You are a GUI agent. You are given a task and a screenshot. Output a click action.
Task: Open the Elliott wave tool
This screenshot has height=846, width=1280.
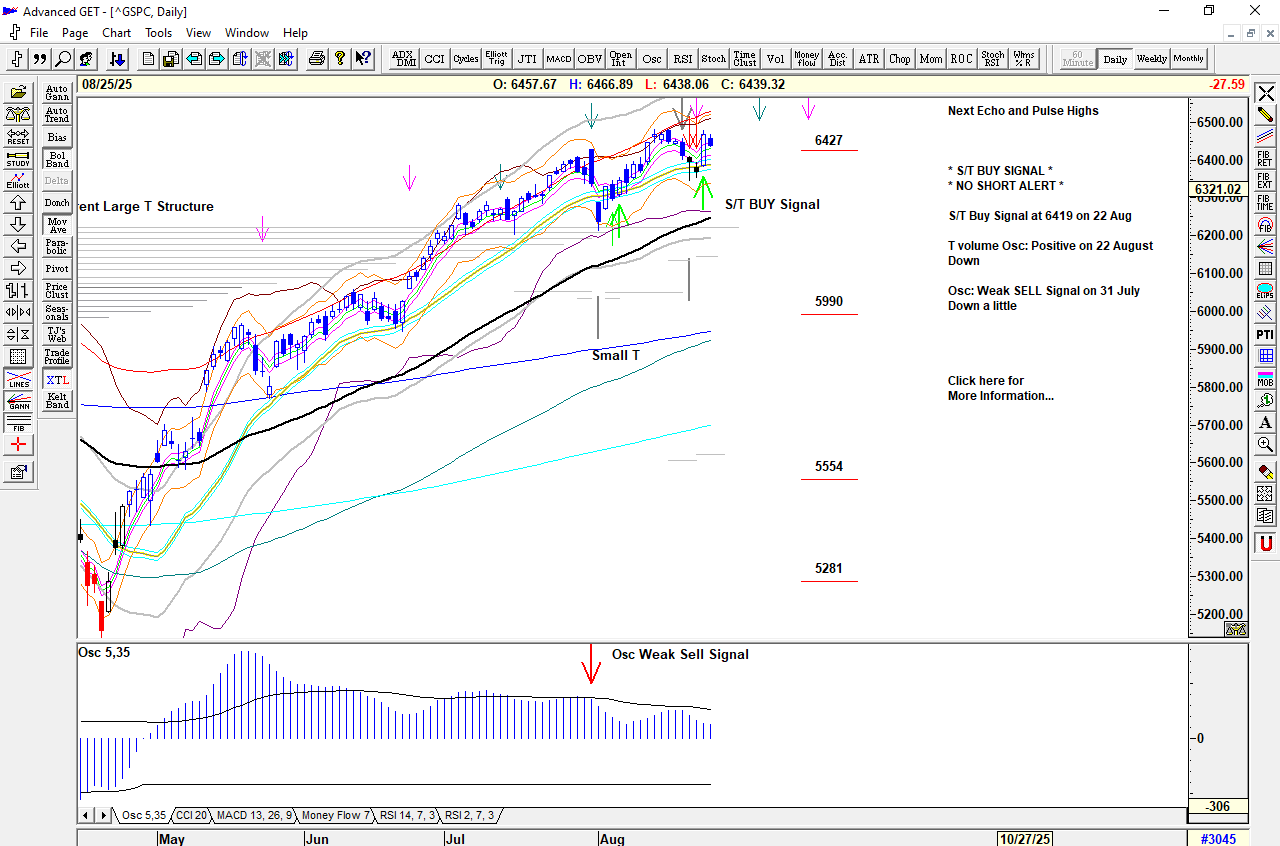tap(18, 181)
